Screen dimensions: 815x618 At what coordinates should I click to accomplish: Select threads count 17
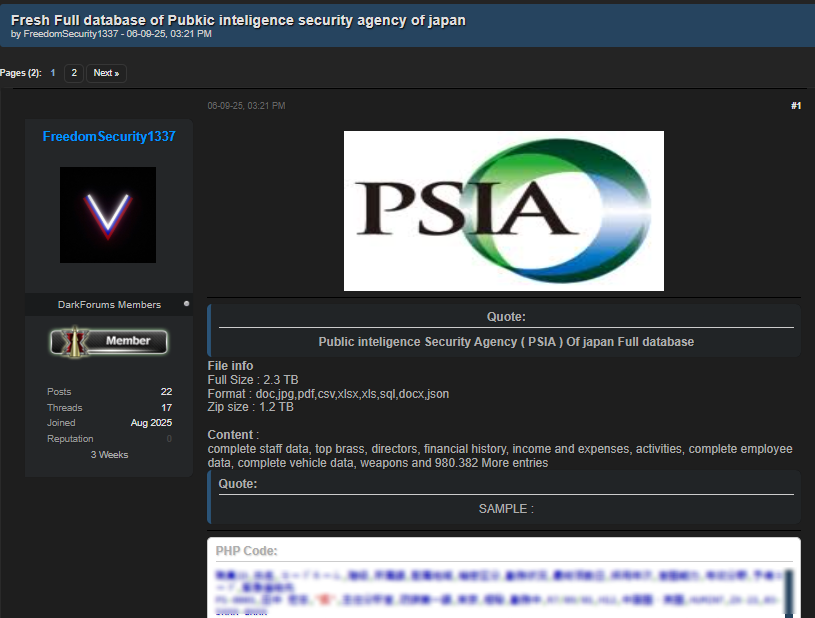(166, 407)
